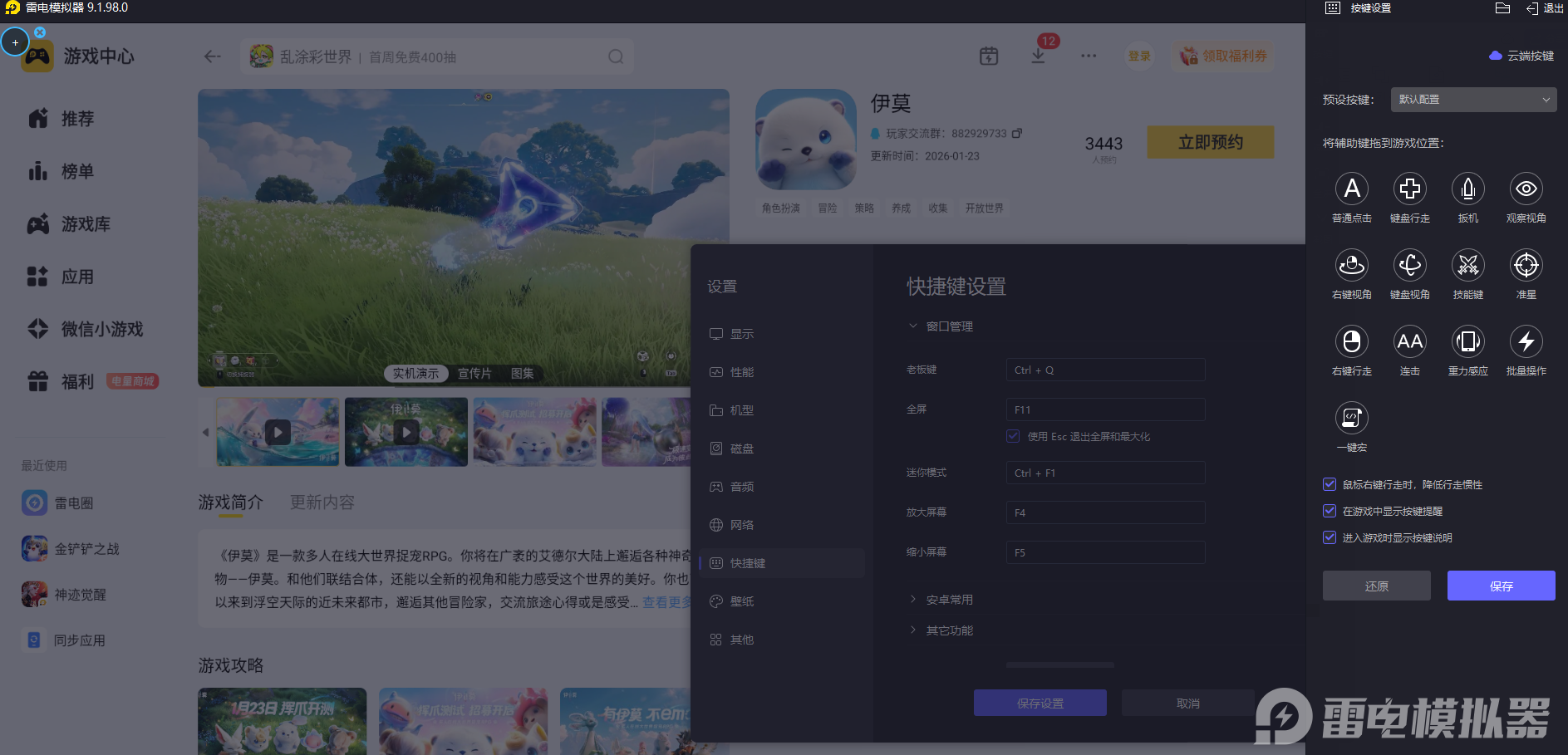Click 取消 in the settings dialog

coord(1188,703)
